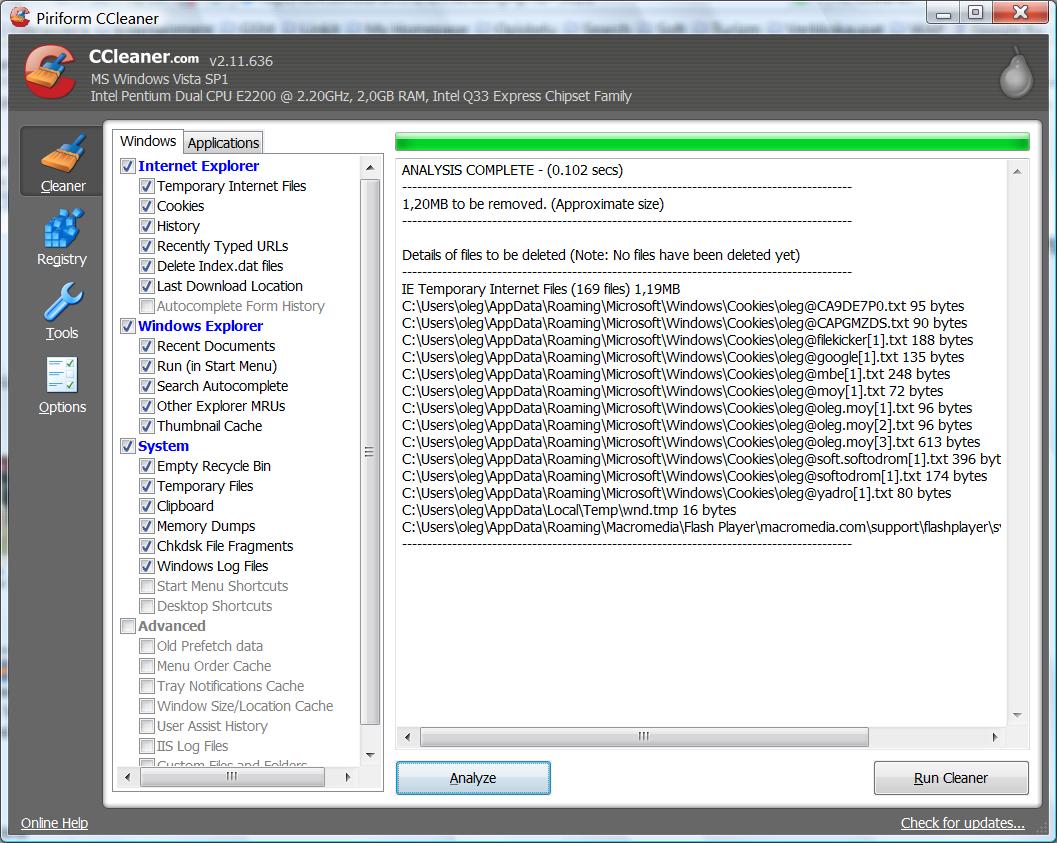Screen dimensions: 1057x843
Task: Open the Online Help link
Action: 55,823
